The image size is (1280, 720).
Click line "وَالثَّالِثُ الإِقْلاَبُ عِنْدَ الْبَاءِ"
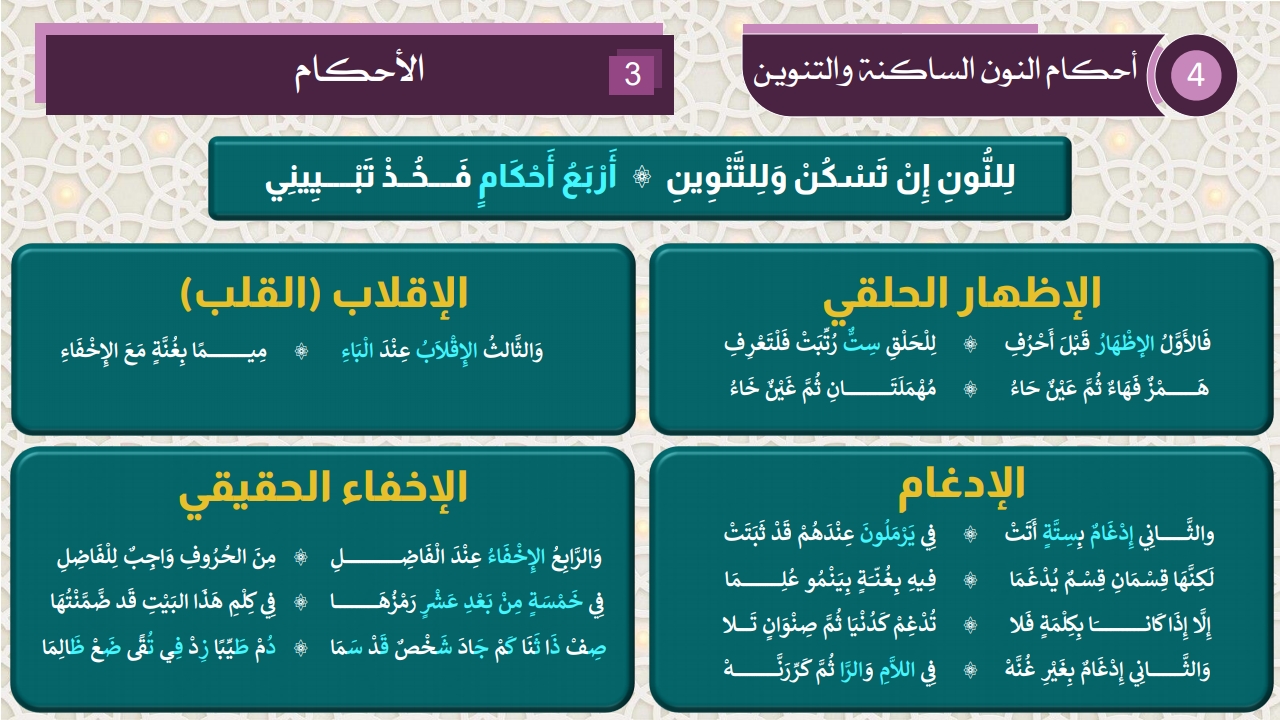click(x=440, y=352)
